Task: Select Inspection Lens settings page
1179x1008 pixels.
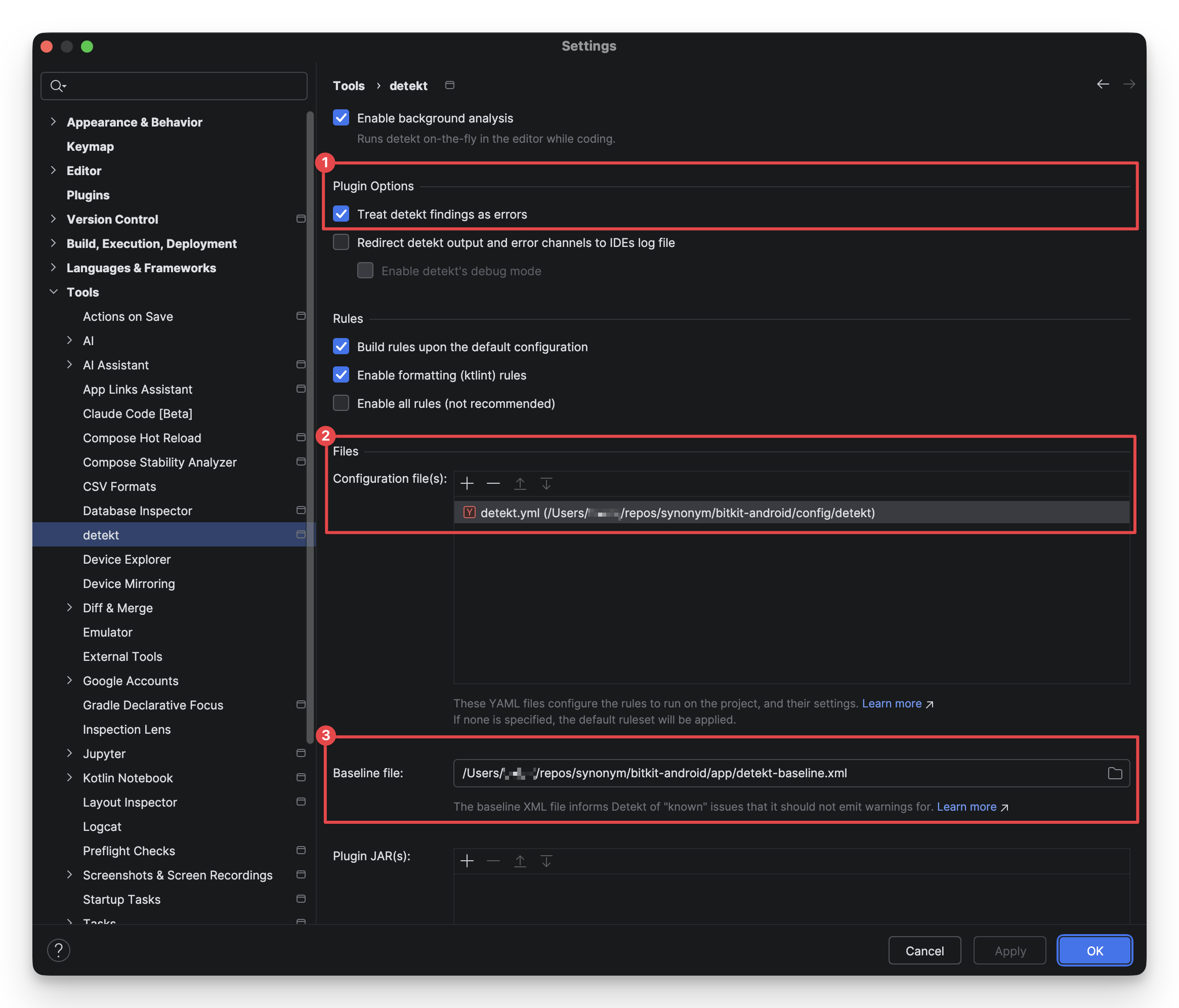Action: 127,729
